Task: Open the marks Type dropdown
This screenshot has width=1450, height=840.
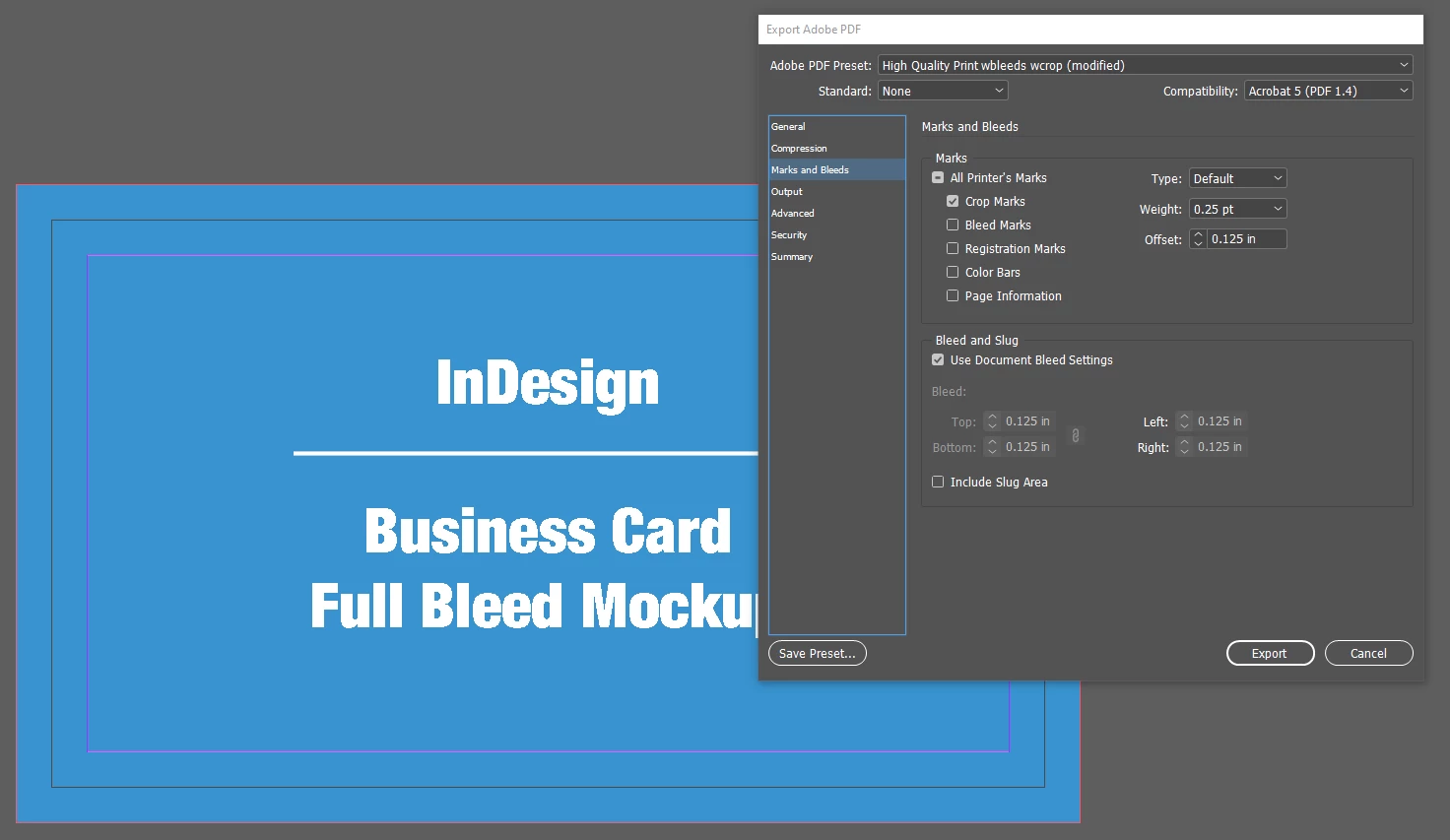Action: tap(1237, 178)
